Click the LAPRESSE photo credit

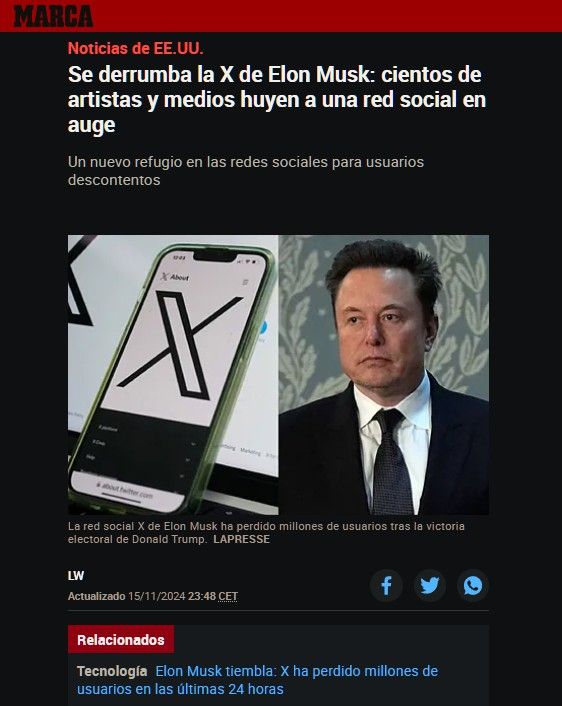point(242,539)
